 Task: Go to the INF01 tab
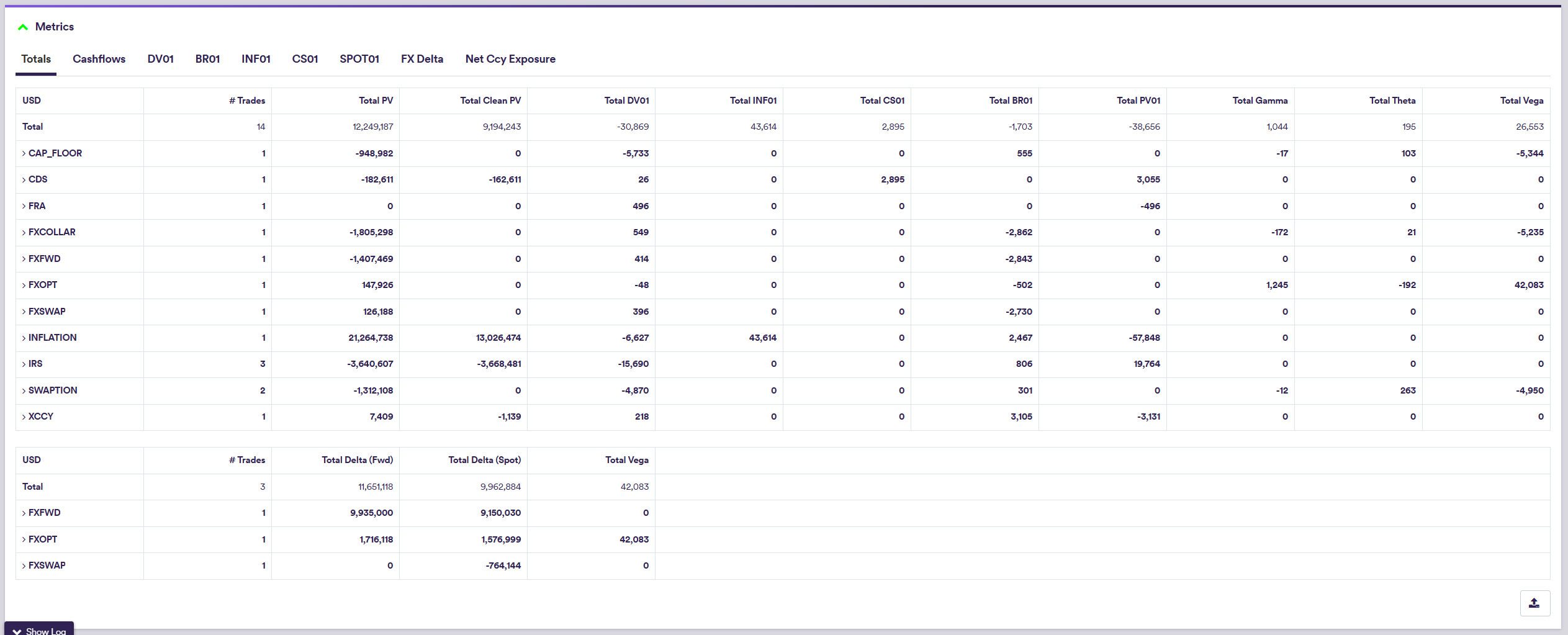pos(256,59)
